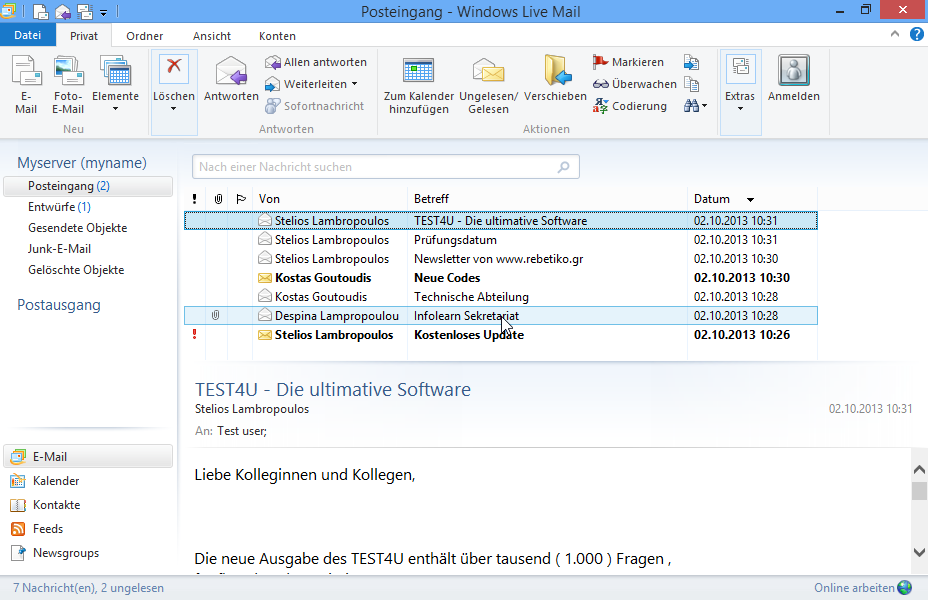Select the E-Mail view shortcut
The height and width of the screenshot is (600, 928).
[x=88, y=457]
